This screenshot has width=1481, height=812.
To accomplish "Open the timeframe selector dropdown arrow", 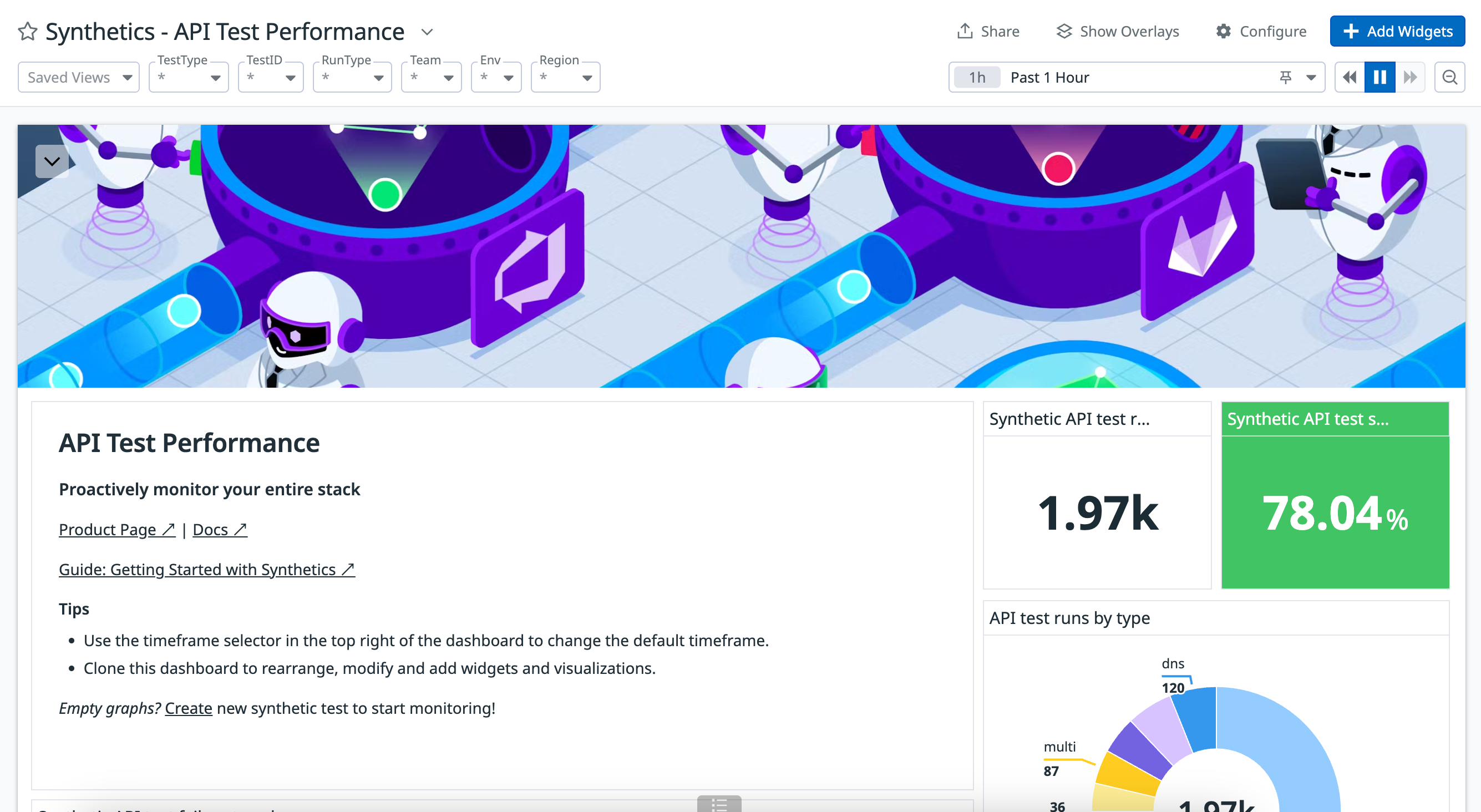I will click(x=1311, y=77).
